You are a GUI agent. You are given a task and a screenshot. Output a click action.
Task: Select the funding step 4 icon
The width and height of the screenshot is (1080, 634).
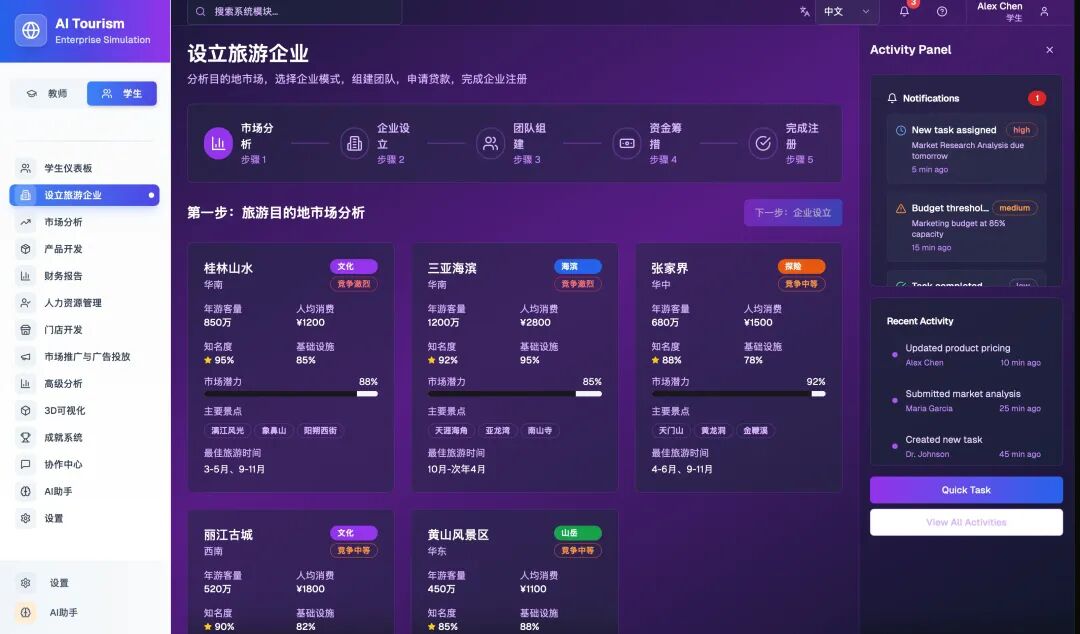(627, 143)
